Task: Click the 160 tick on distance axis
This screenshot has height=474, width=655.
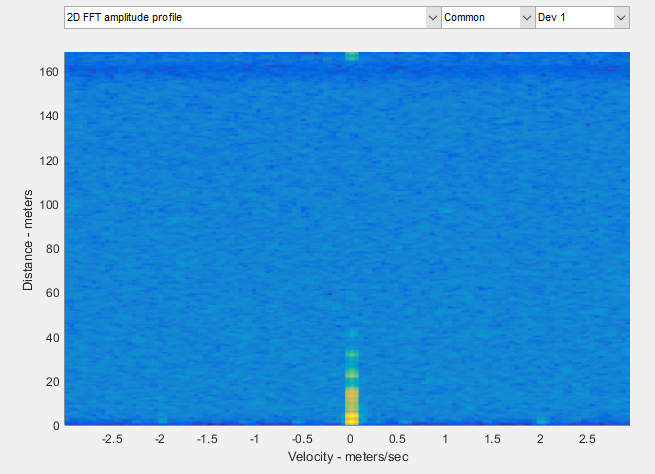Action: [x=49, y=72]
